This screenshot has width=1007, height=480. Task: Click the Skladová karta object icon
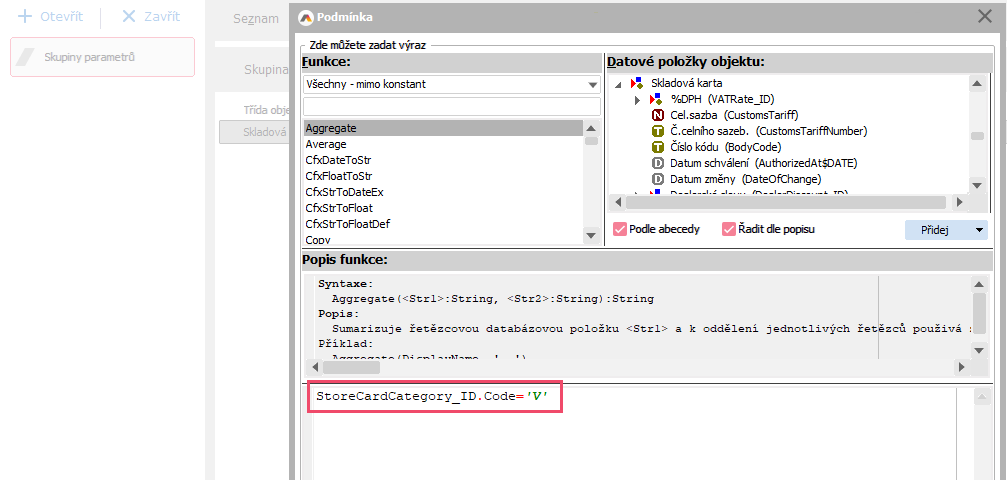(x=637, y=83)
